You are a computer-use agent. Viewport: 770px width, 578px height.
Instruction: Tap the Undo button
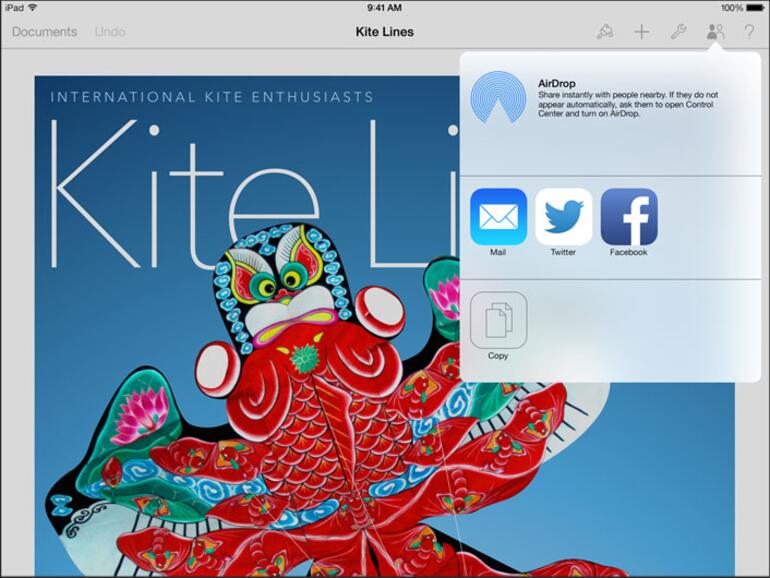[x=110, y=32]
